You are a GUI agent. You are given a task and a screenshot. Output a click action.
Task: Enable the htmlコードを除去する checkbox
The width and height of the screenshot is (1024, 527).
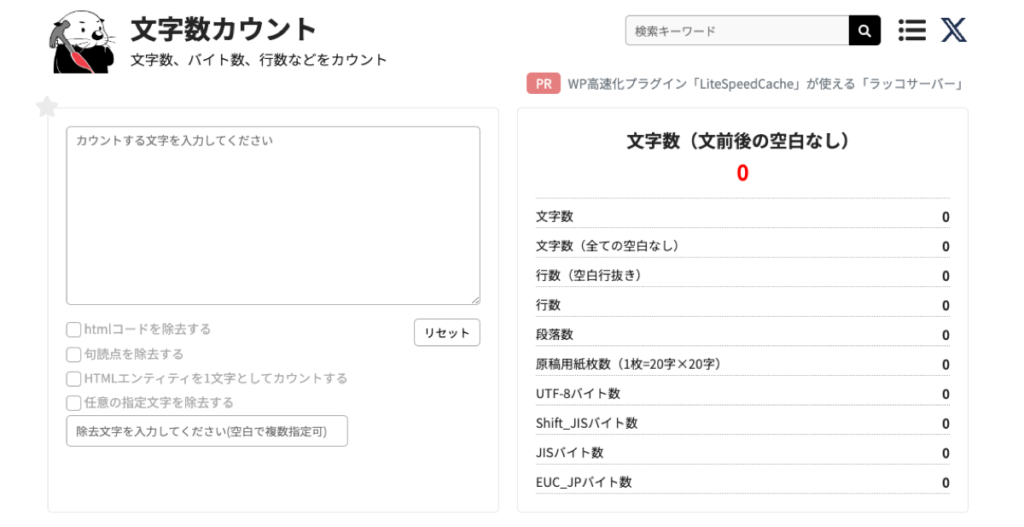tap(74, 329)
